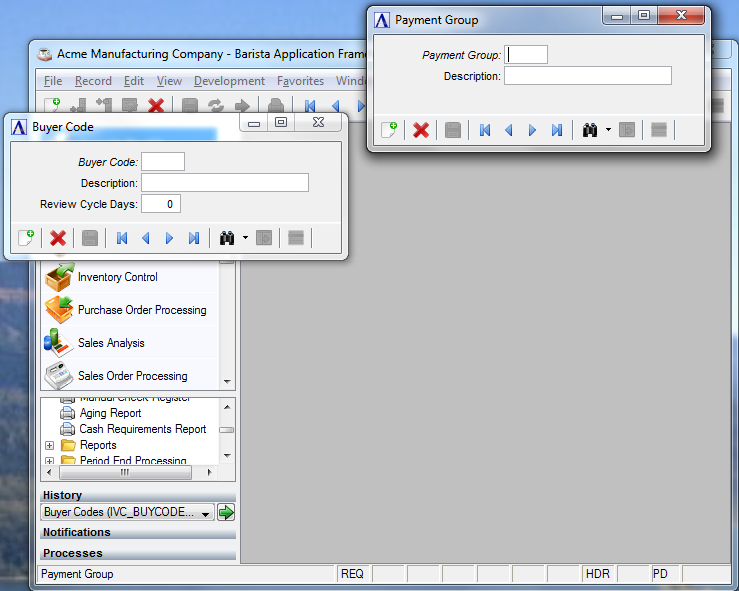Open Sales Analysis module

(x=129, y=343)
